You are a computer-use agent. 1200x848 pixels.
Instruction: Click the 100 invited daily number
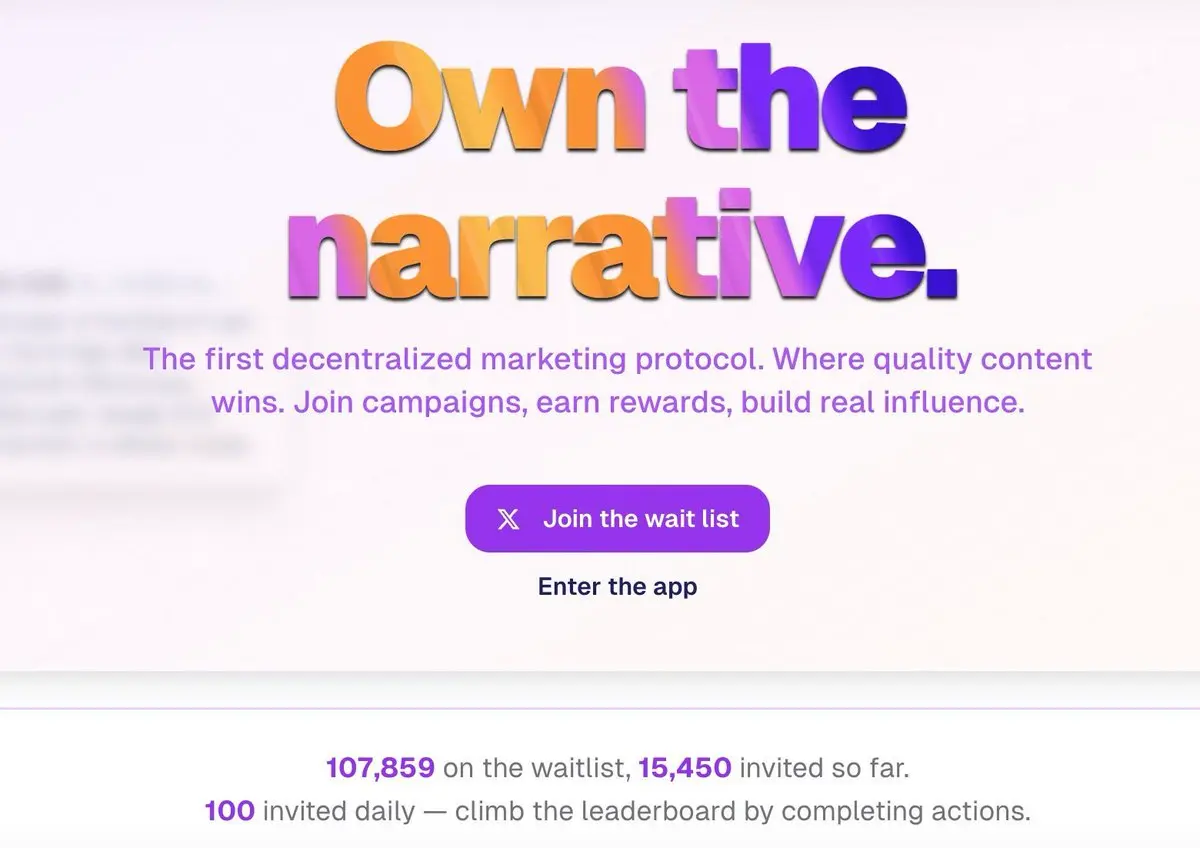[x=229, y=810]
